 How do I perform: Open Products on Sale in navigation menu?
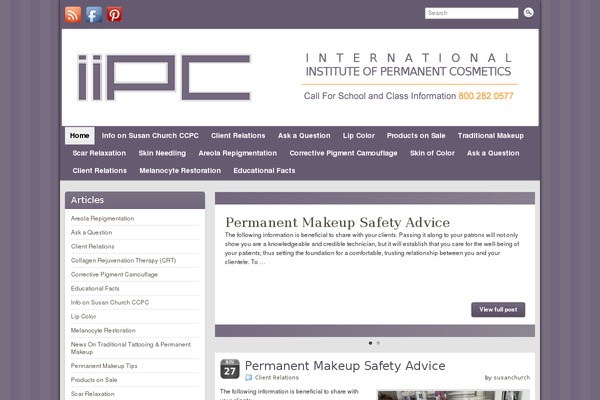416,136
